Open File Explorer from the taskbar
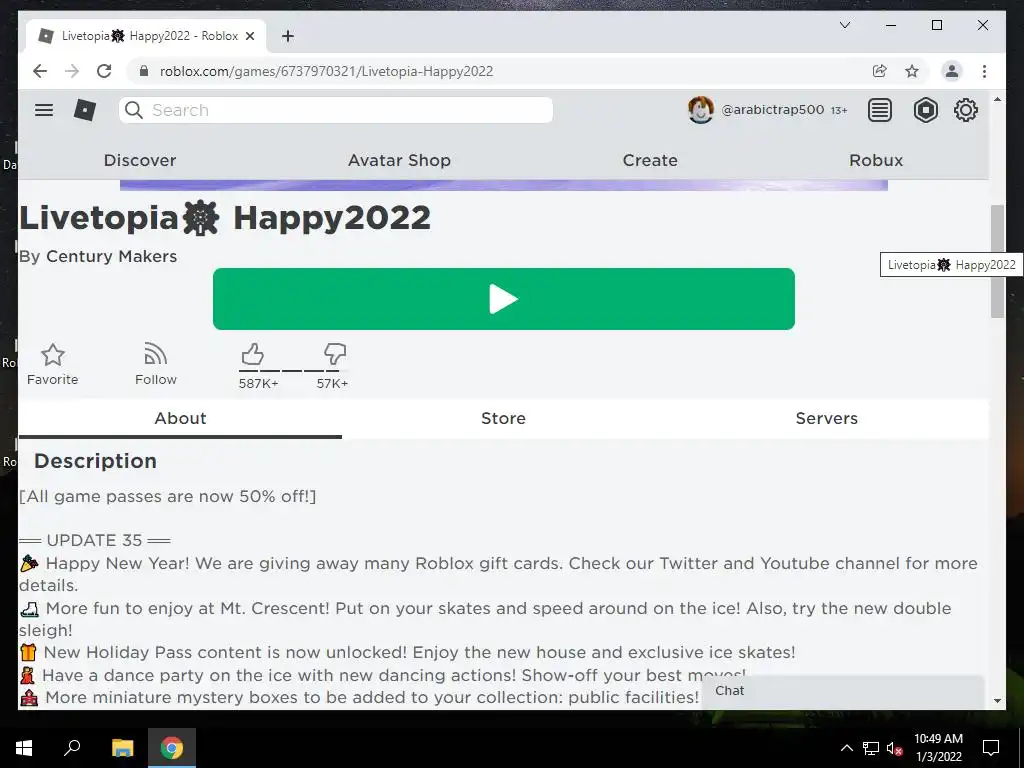The image size is (1024, 768). coord(122,748)
